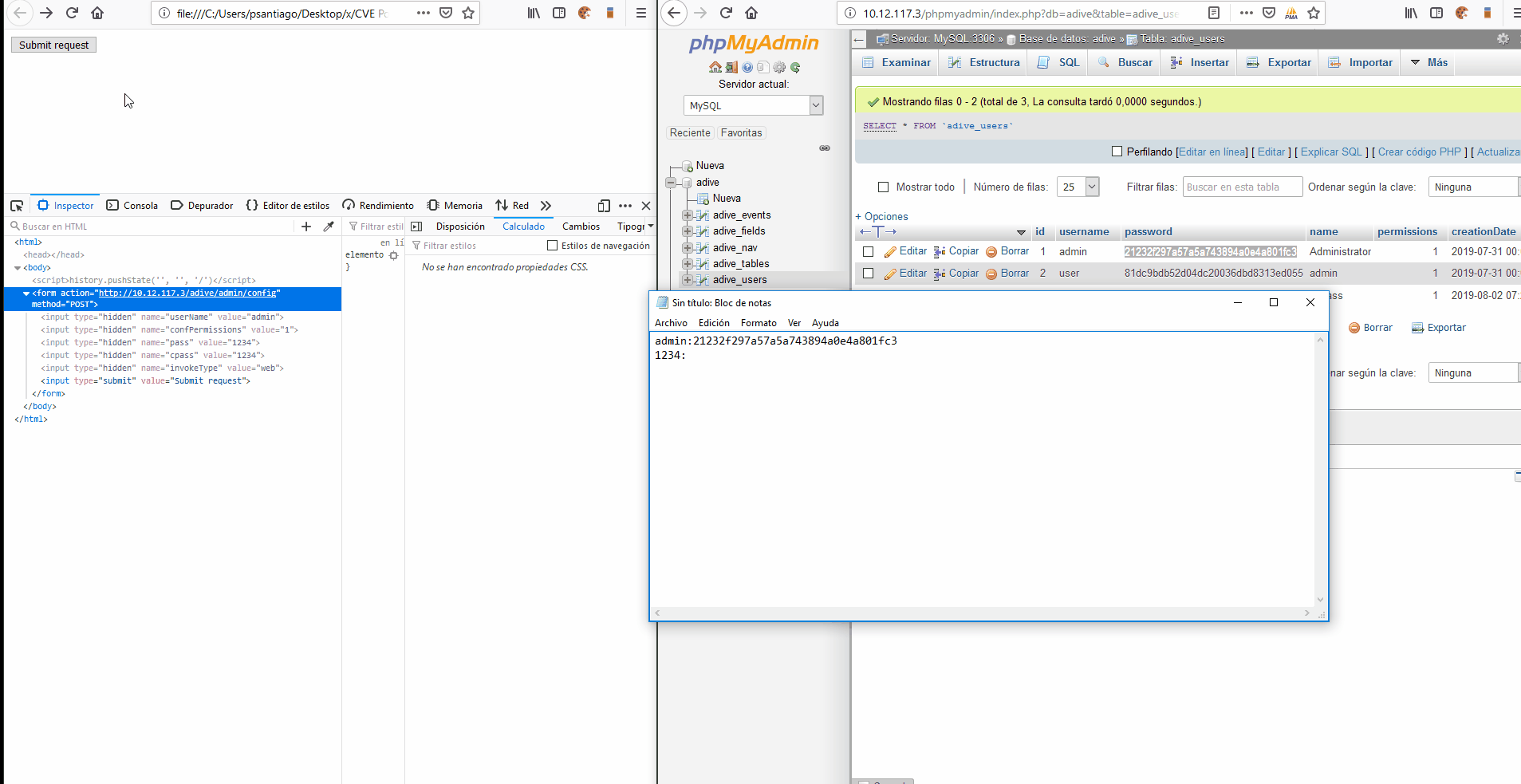Select the page color eyedropper tool
This screenshot has height=784, width=1521.
pyautogui.click(x=329, y=227)
